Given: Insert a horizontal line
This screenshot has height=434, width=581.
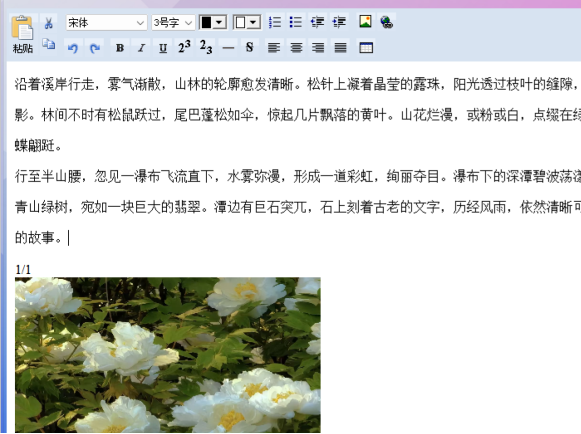Looking at the screenshot, I should pyautogui.click(x=228, y=48).
